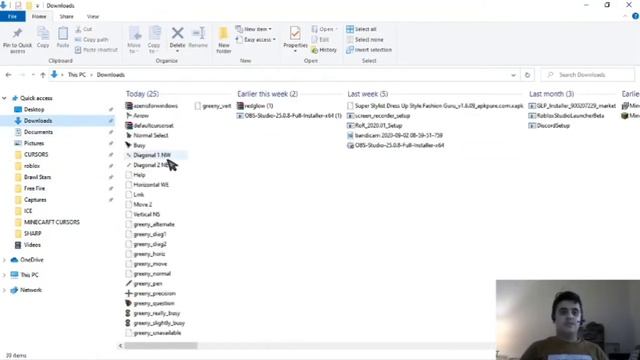Click the Properties checkmark icon

pyautogui.click(x=295, y=33)
